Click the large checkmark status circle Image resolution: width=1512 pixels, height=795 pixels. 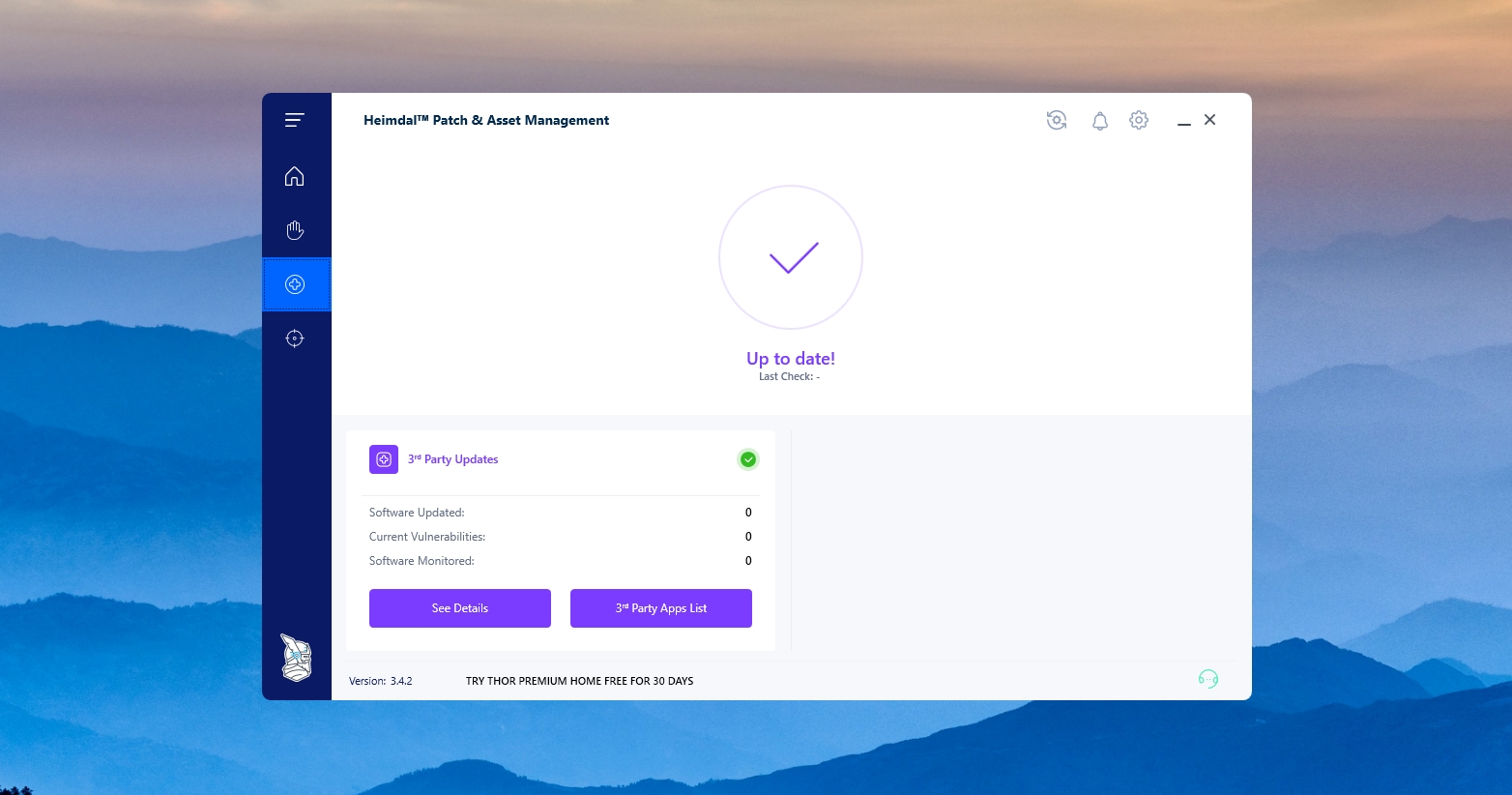coord(791,257)
